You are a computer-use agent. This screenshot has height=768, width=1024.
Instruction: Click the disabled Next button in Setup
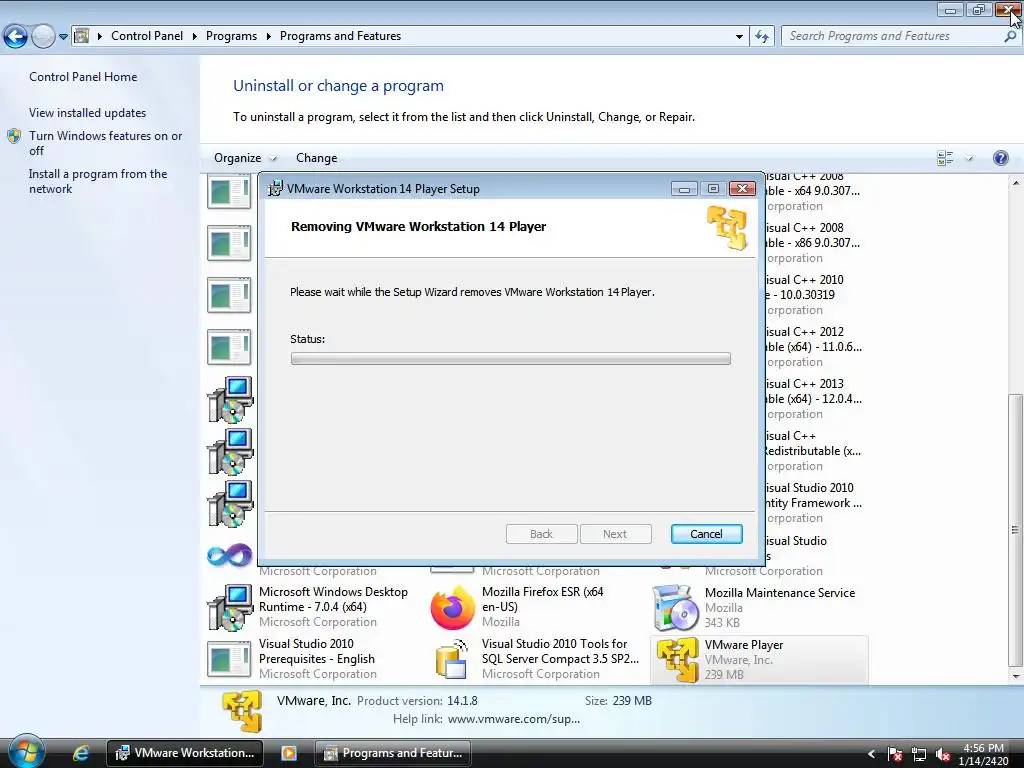point(615,534)
